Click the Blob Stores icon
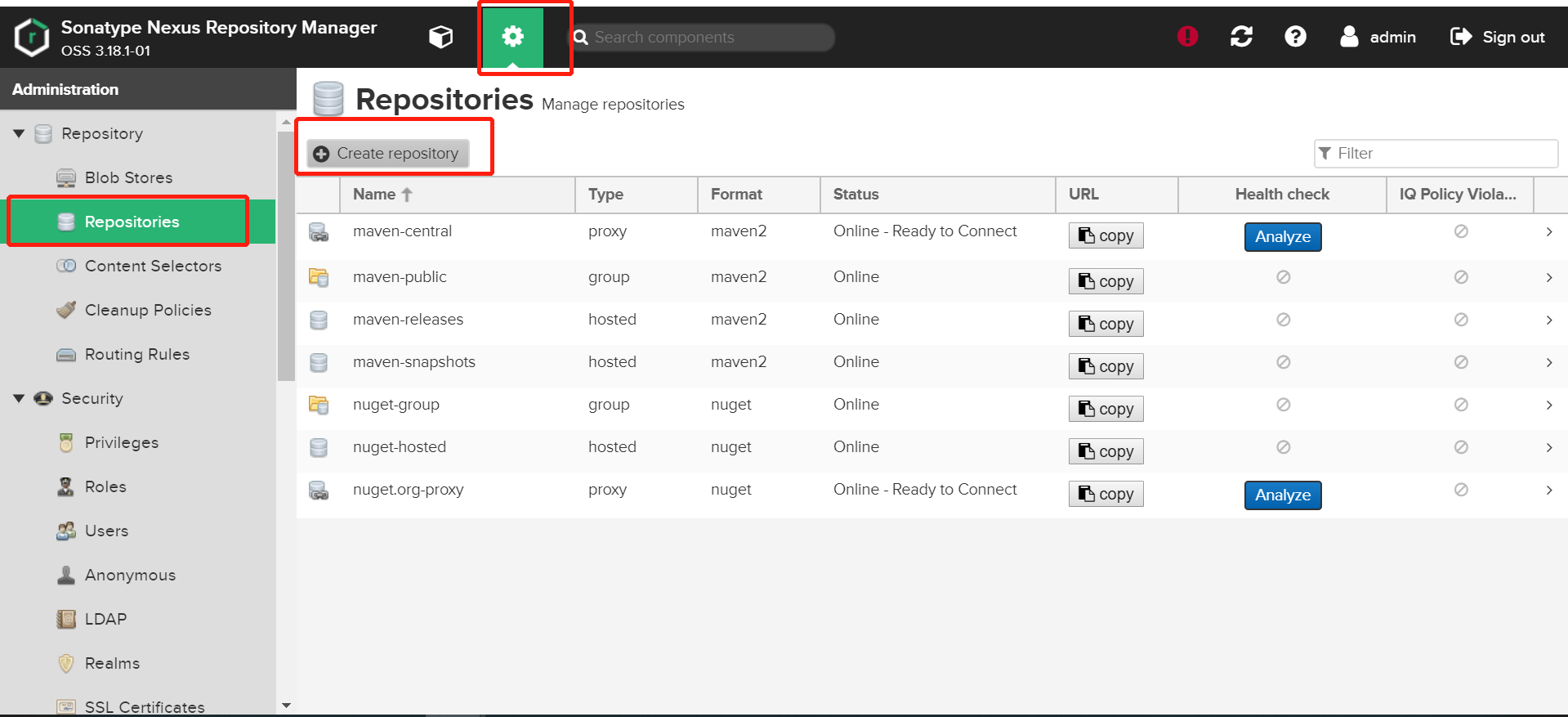This screenshot has height=717, width=1568. (x=66, y=177)
